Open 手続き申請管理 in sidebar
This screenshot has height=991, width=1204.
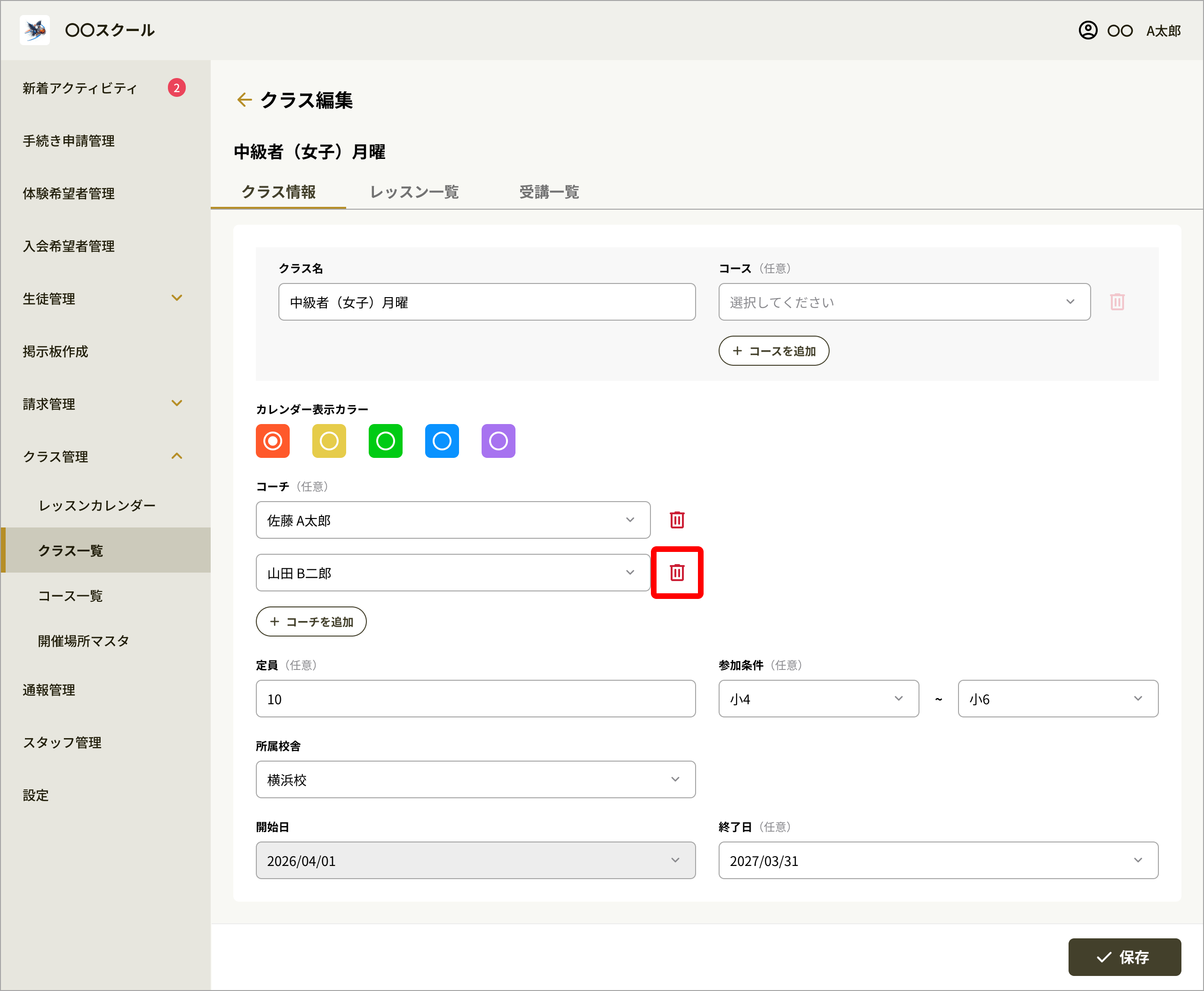(x=105, y=141)
